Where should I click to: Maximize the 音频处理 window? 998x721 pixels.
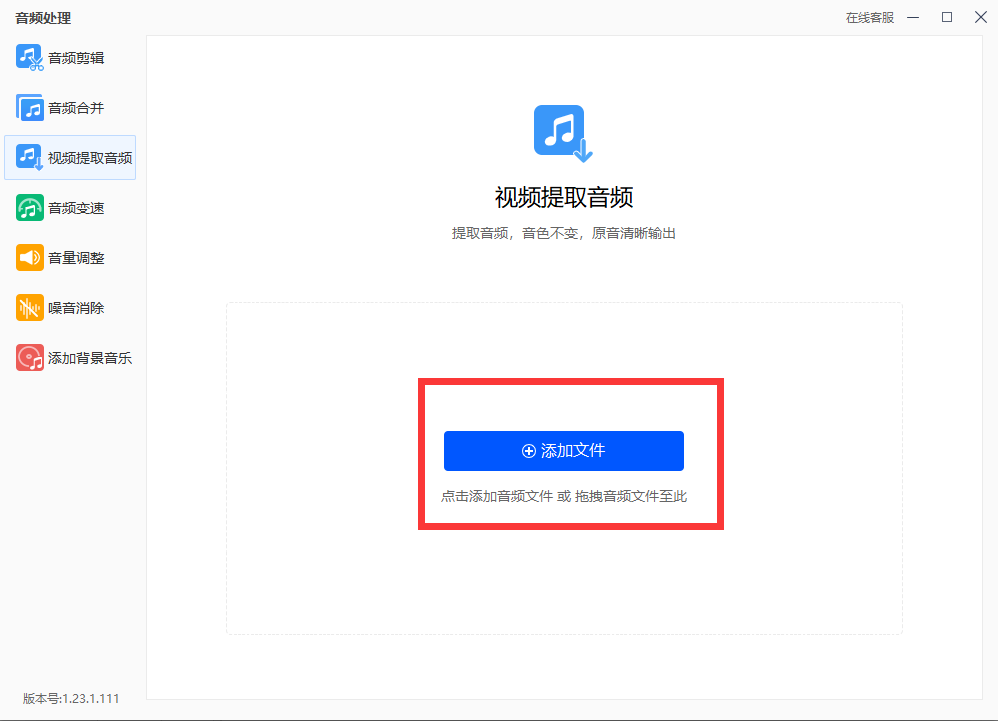[x=947, y=17]
